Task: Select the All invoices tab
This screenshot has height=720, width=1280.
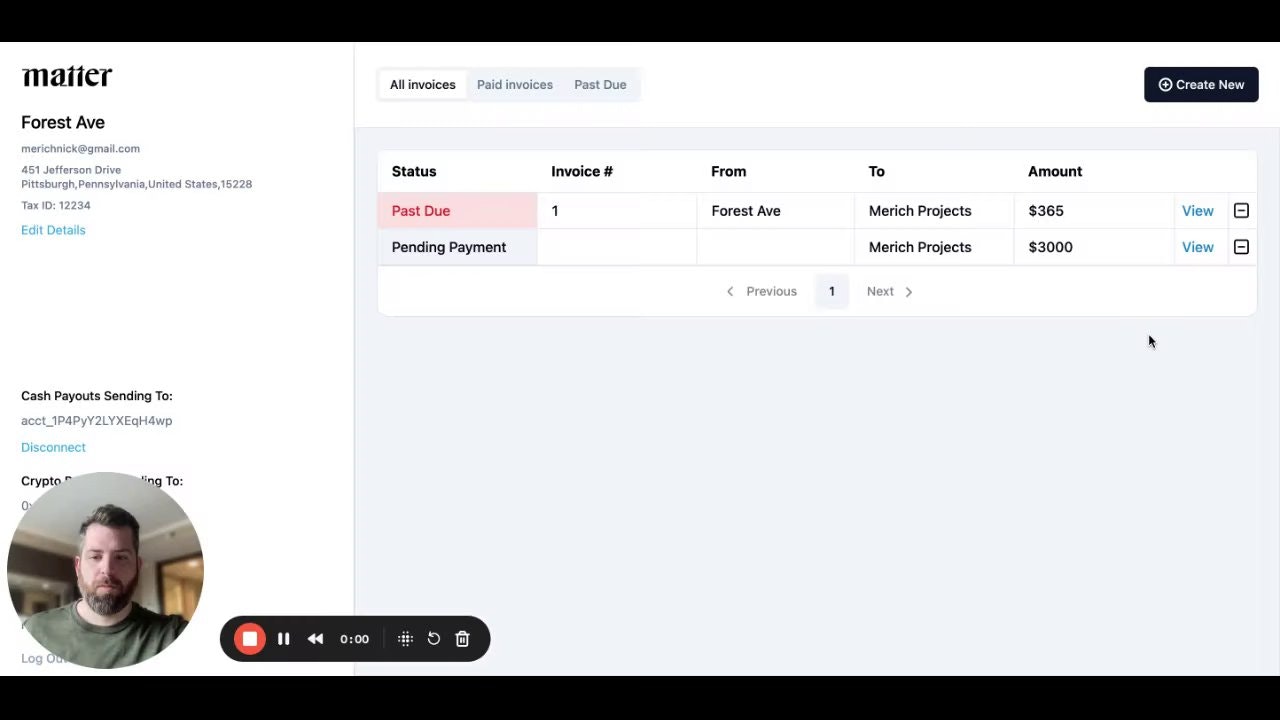Action: coord(422,84)
